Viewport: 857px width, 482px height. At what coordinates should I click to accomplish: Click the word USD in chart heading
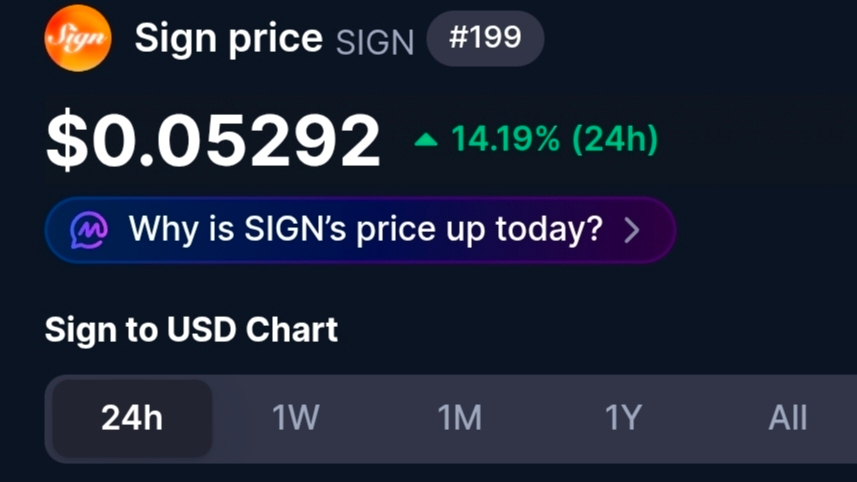pos(201,330)
